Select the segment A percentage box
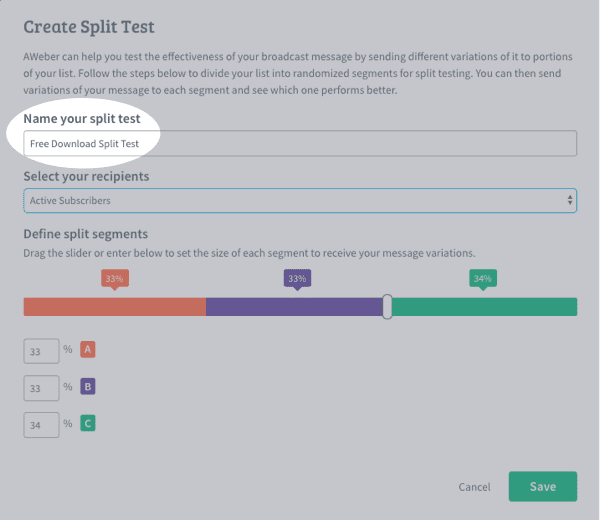The image size is (600, 520). (x=40, y=350)
